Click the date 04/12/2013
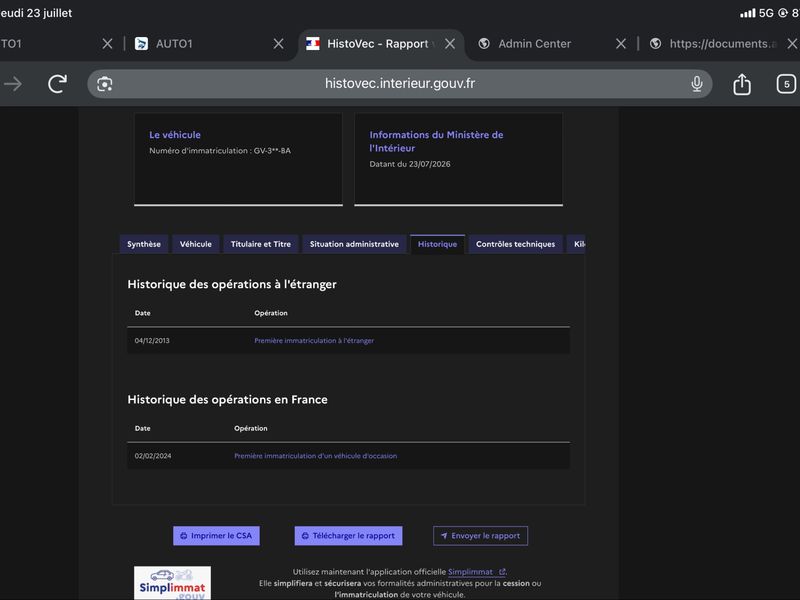 pyautogui.click(x=152, y=340)
